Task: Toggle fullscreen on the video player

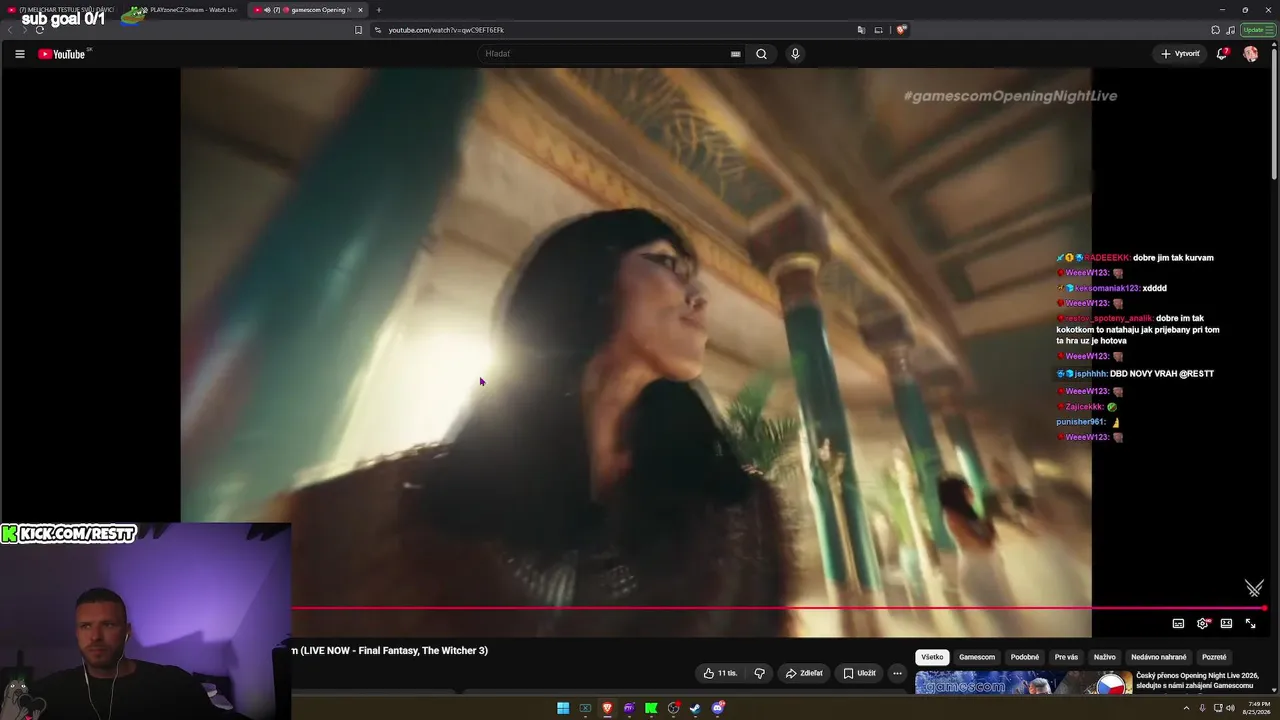Action: click(x=1250, y=624)
